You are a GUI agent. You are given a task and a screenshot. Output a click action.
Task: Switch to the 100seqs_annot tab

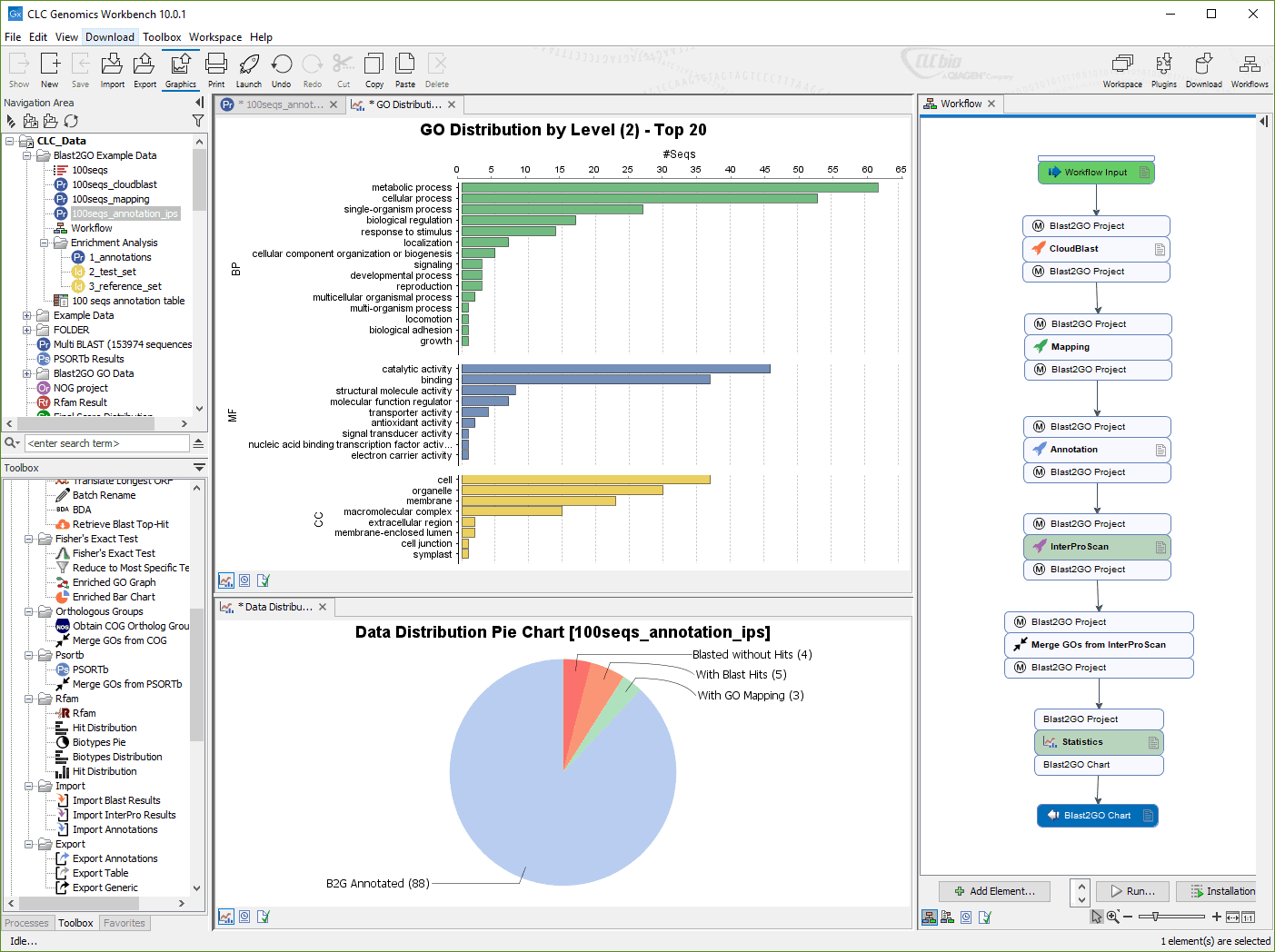[280, 104]
